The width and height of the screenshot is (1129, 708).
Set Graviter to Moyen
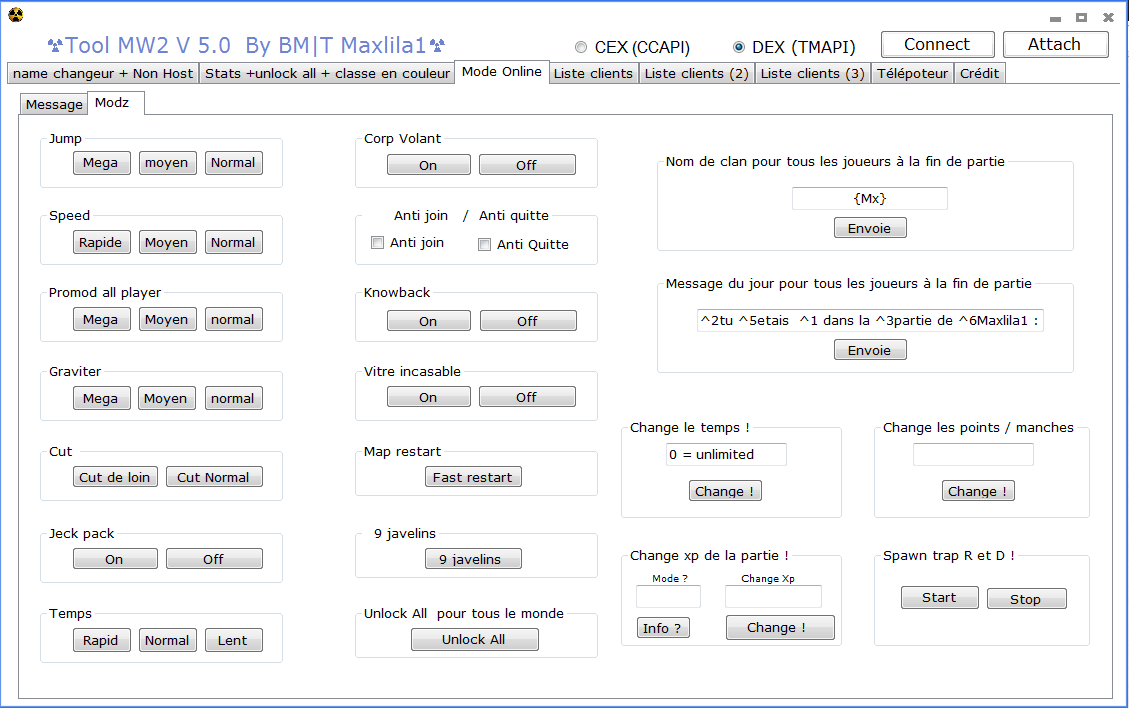(x=166, y=398)
